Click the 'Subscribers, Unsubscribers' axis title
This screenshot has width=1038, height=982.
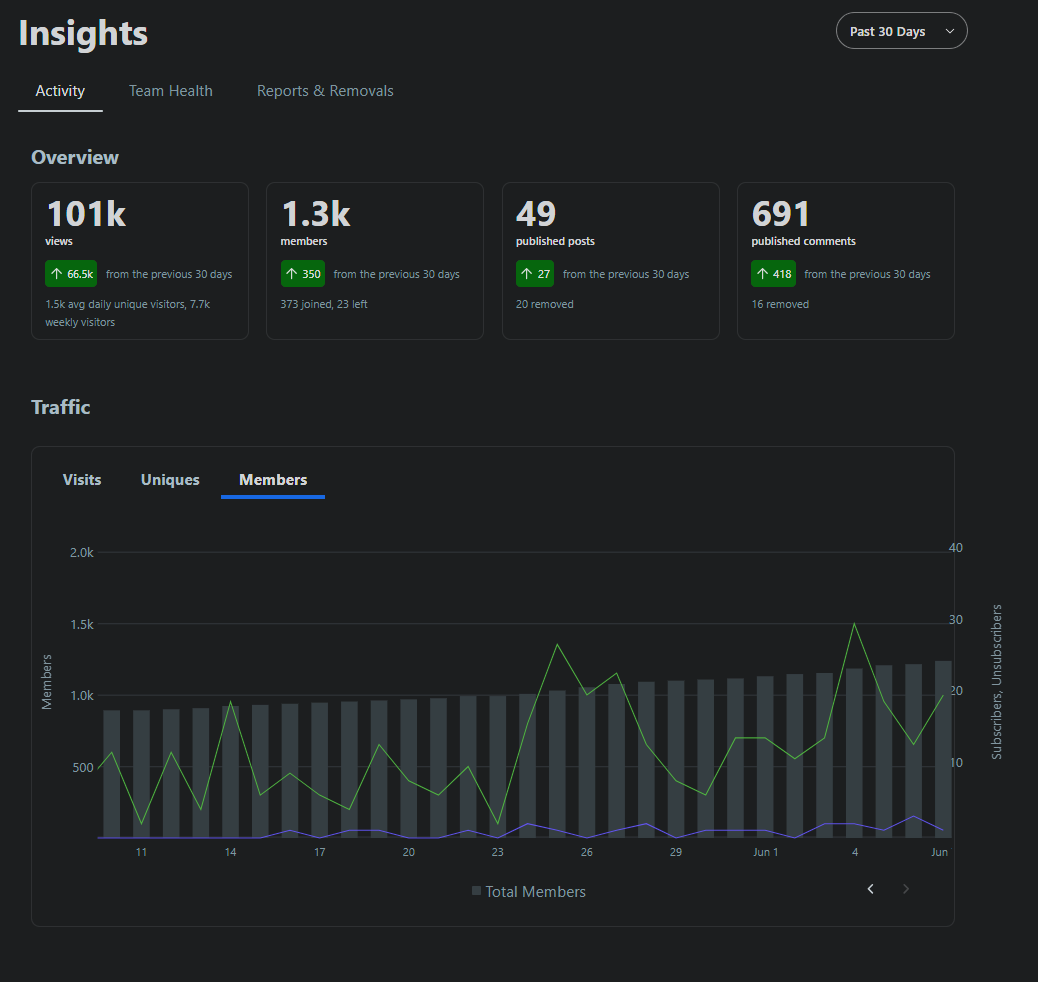[x=996, y=682]
